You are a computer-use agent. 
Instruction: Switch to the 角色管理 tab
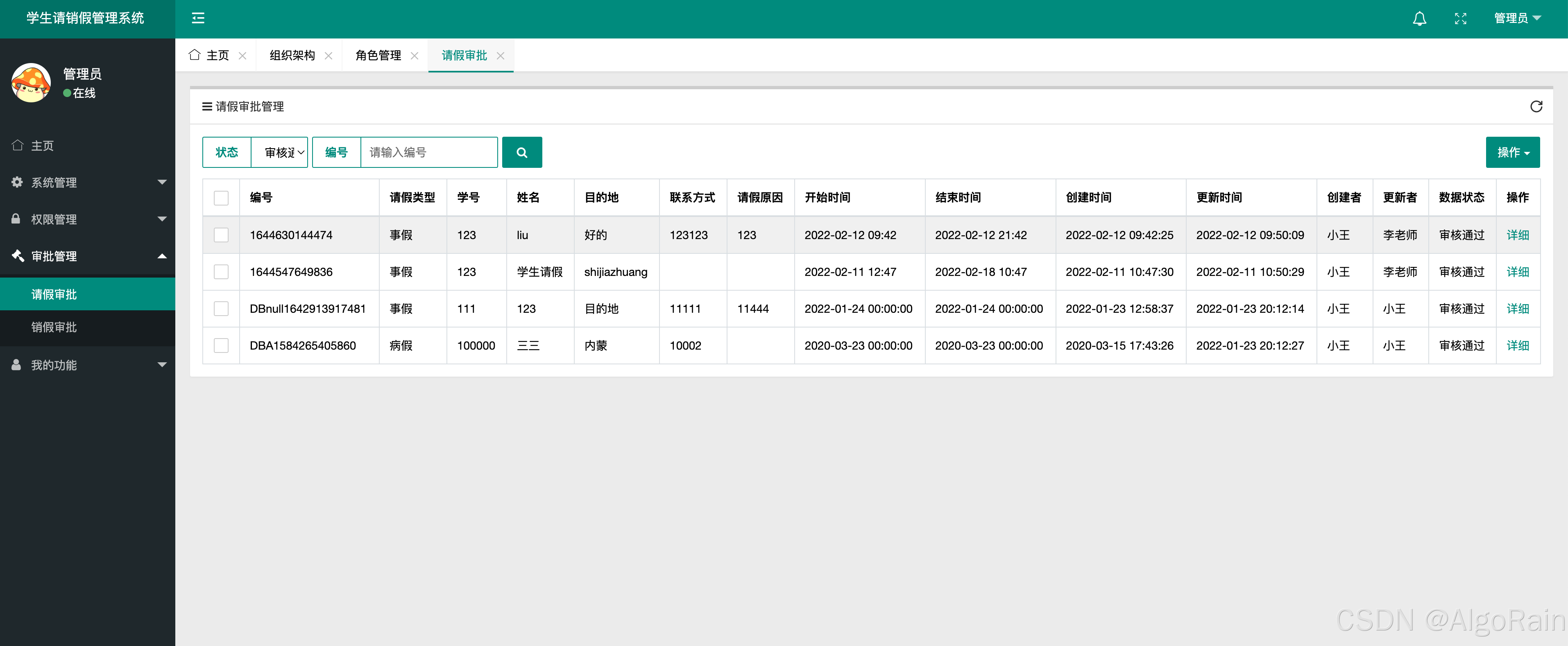click(378, 56)
